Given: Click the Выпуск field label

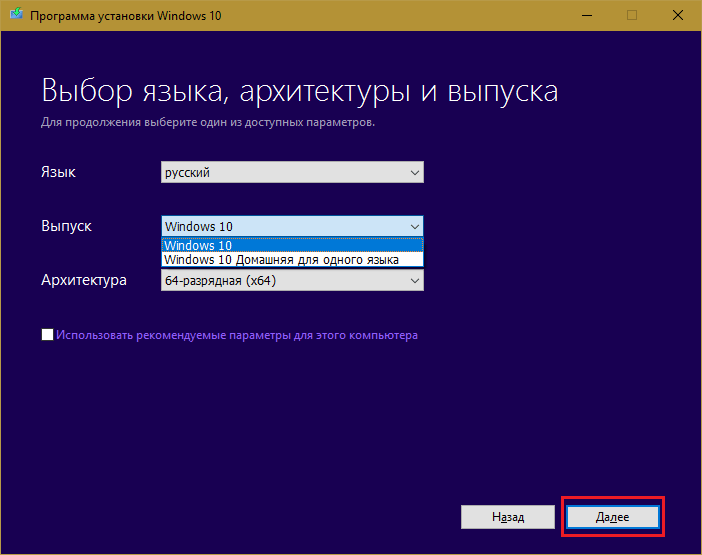Looking at the screenshot, I should [x=66, y=226].
